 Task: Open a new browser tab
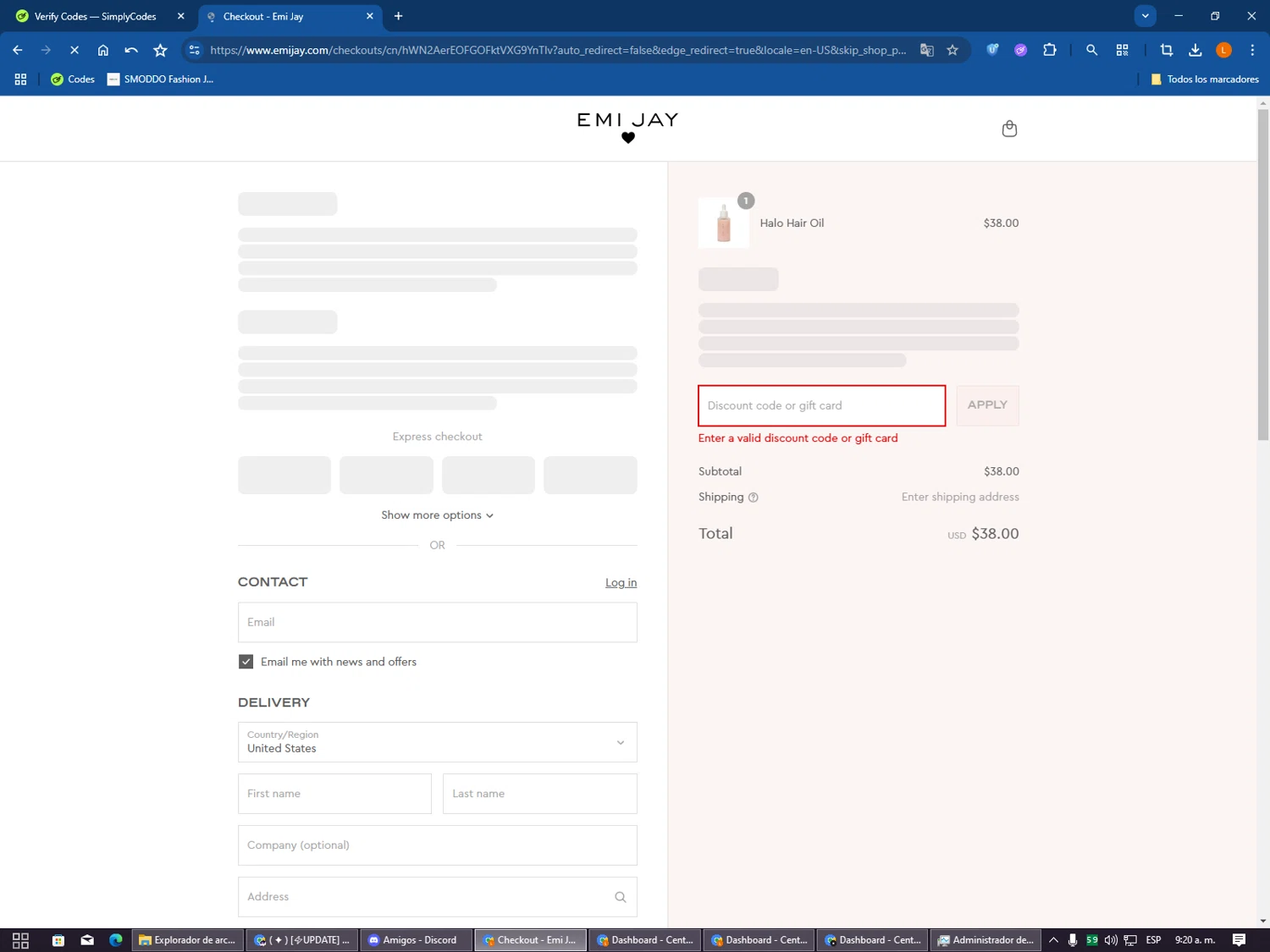[399, 16]
